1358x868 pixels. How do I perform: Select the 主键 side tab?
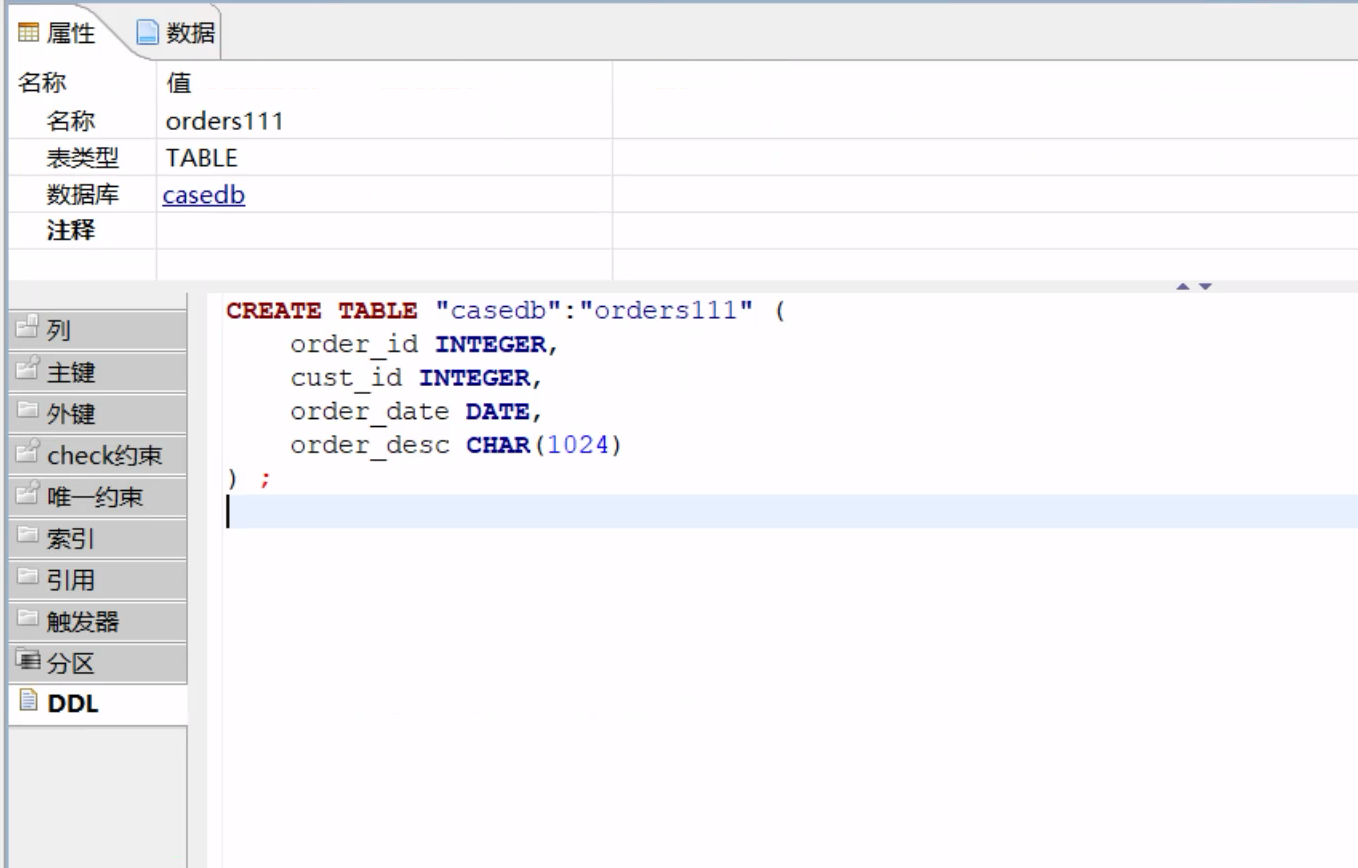tap(97, 372)
